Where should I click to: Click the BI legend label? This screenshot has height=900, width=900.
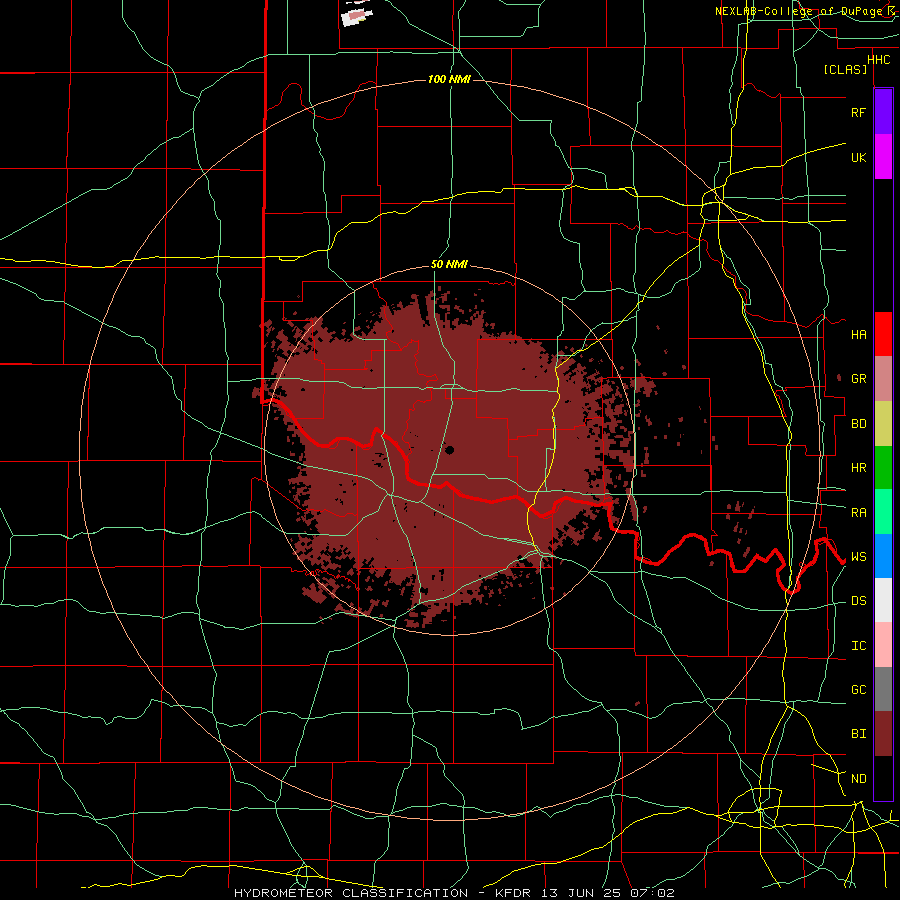858,734
